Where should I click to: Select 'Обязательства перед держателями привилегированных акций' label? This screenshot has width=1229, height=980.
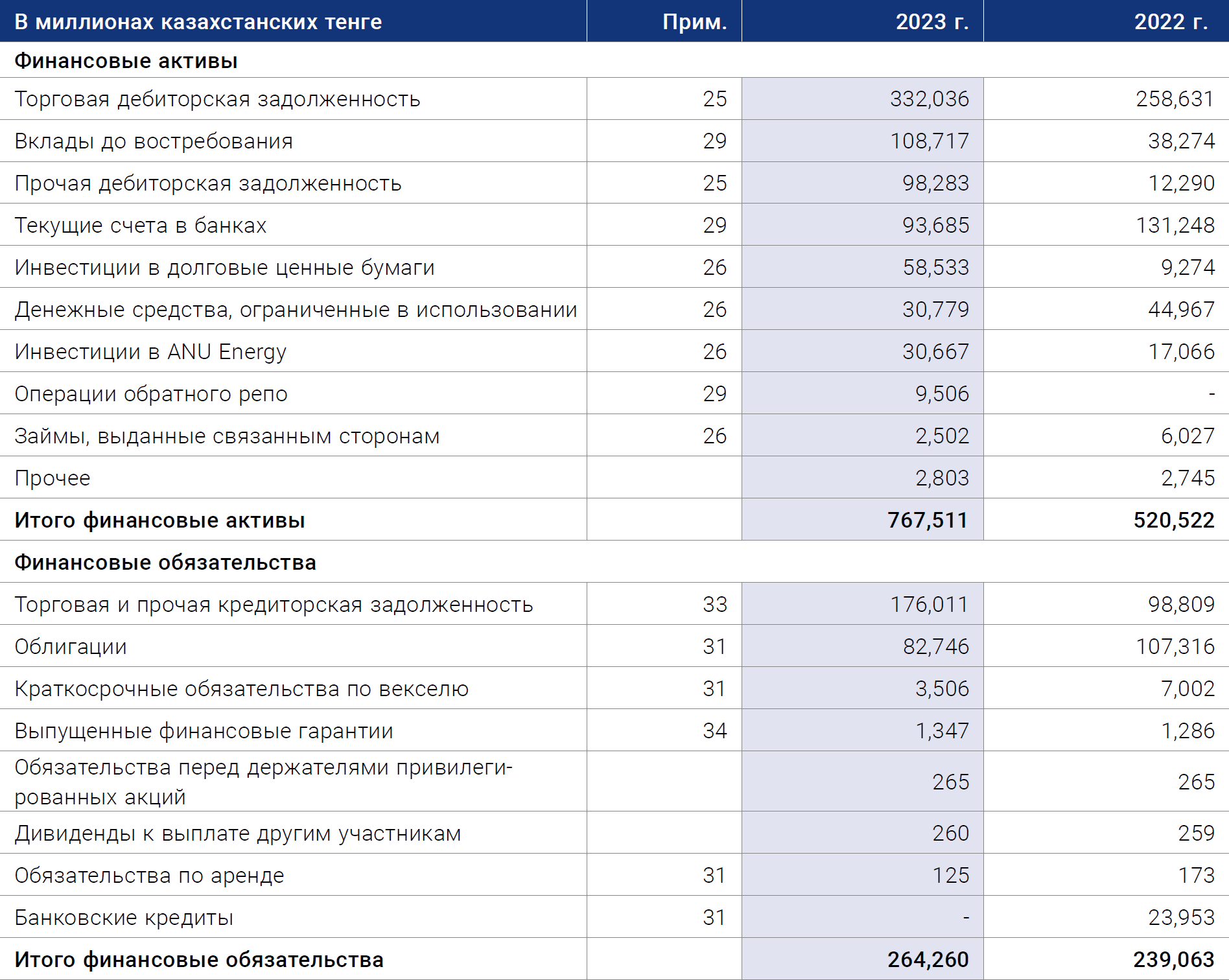264,782
